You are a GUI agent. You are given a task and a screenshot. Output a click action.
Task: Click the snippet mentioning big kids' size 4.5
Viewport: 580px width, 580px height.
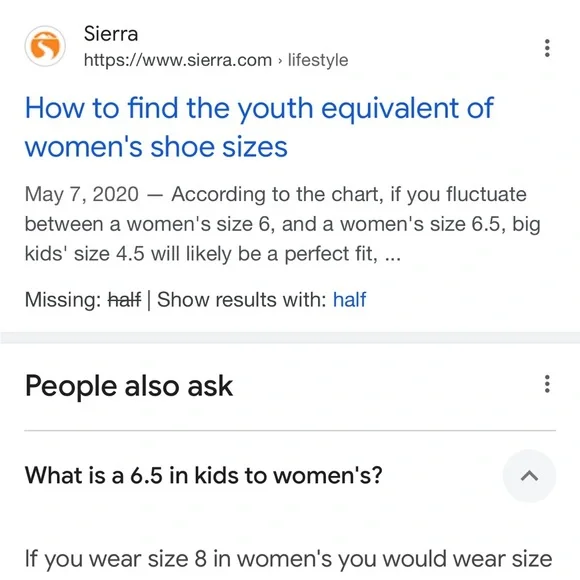pyautogui.click(x=213, y=254)
